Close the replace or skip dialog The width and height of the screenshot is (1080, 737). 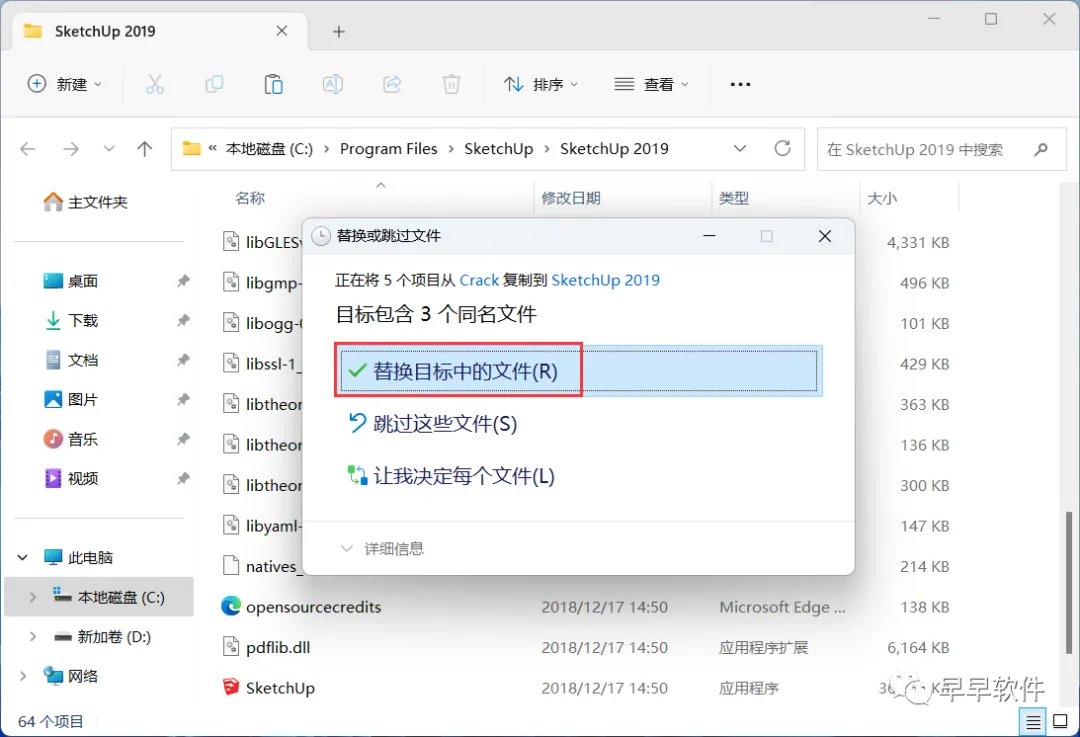[824, 236]
